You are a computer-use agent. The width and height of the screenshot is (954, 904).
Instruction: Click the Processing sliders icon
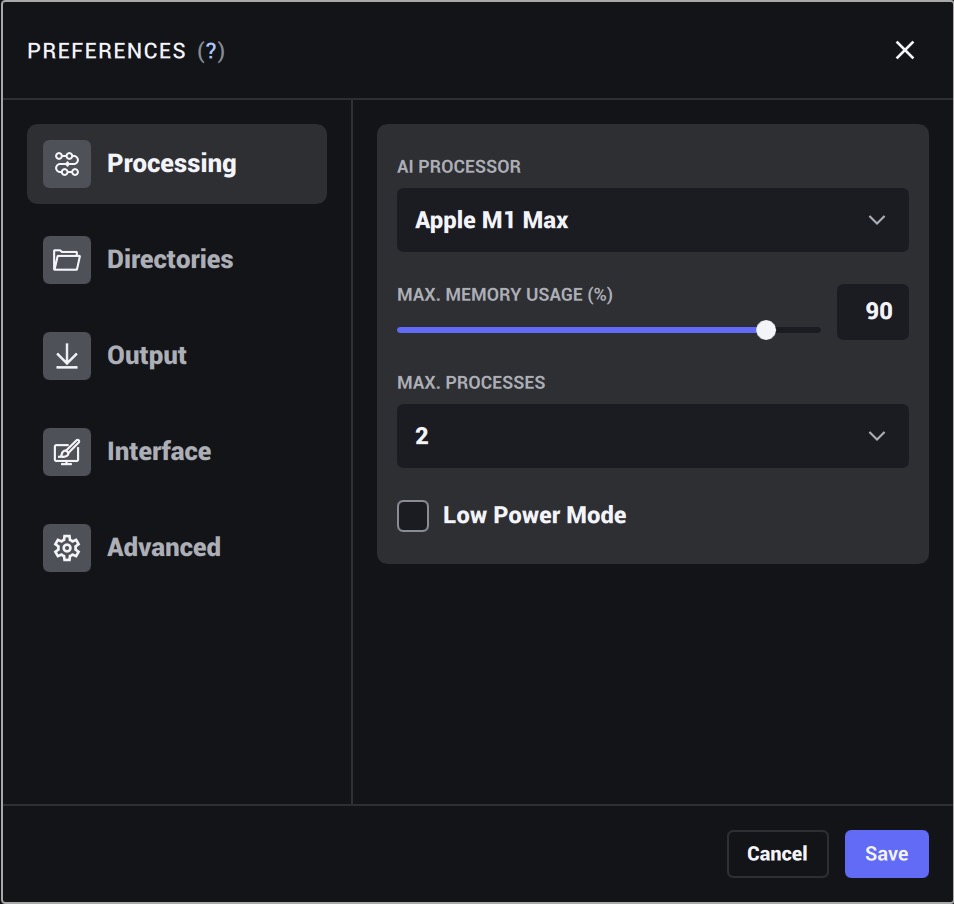(67, 164)
